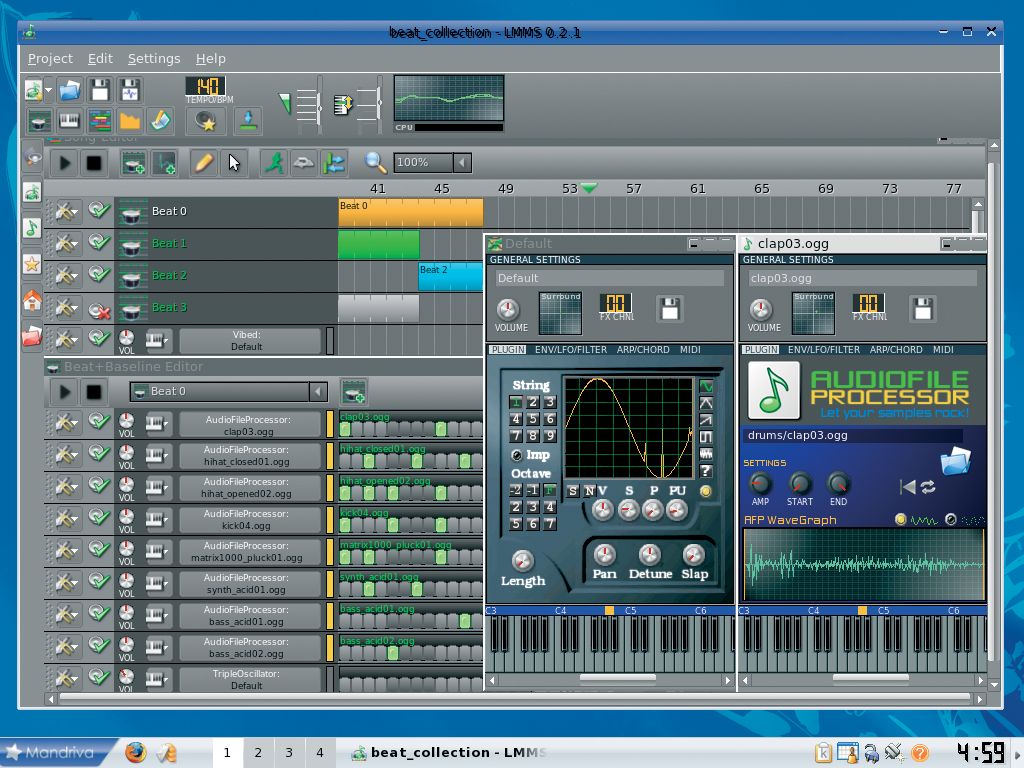Toggle reverse sample in AudioFileProcessor

pos(907,487)
